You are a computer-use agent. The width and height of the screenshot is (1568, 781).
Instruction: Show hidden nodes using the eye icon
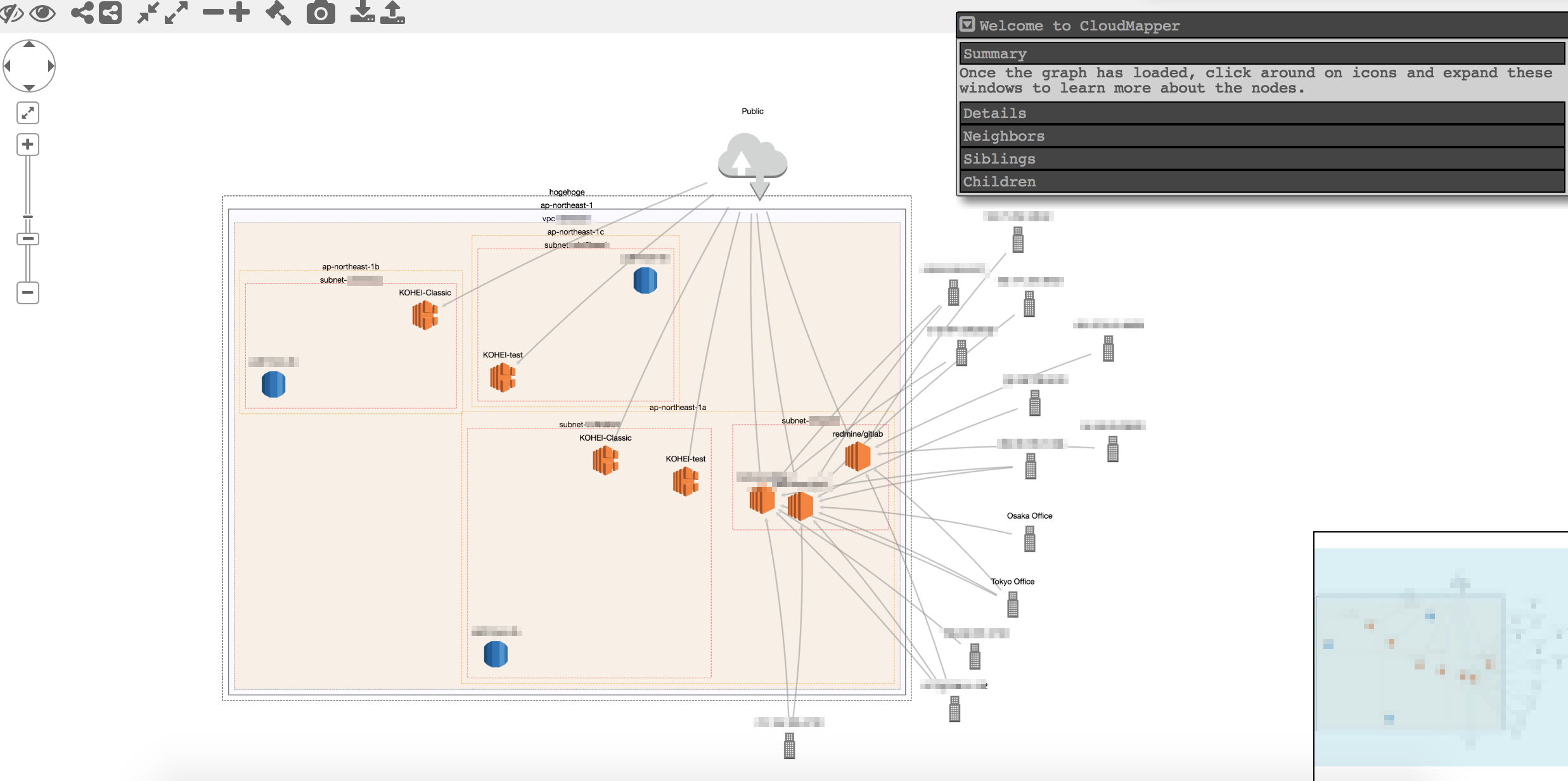42,13
